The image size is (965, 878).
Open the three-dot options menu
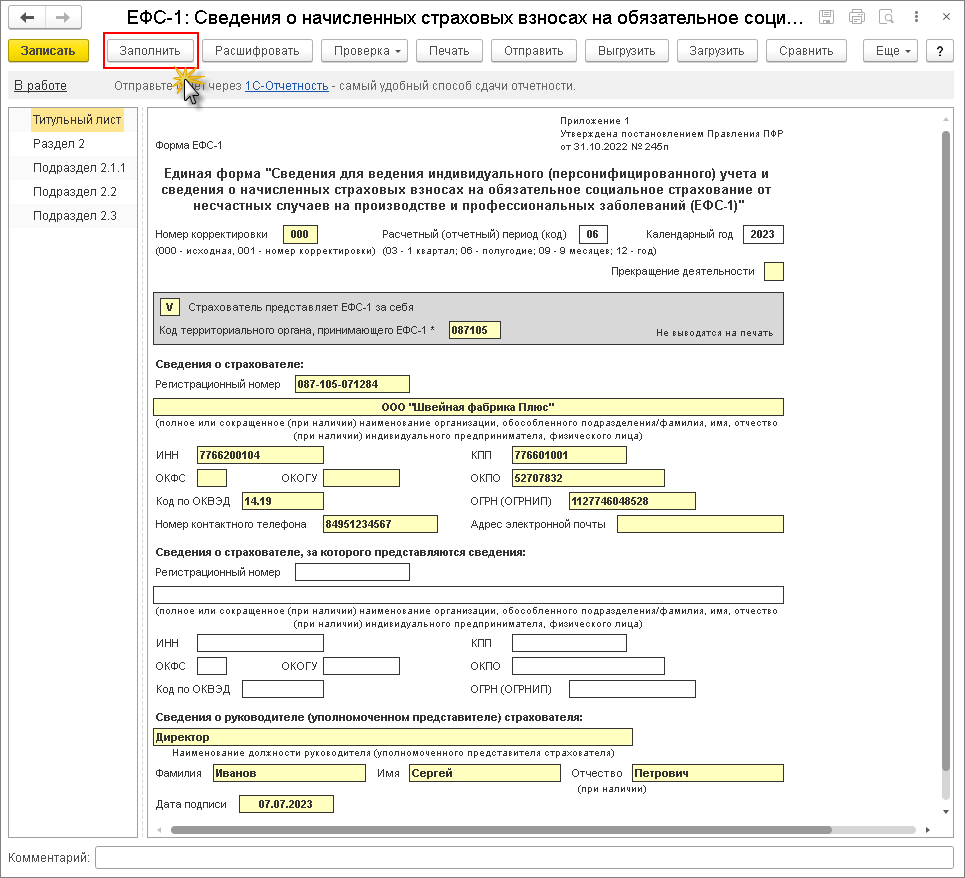pyautogui.click(x=915, y=18)
